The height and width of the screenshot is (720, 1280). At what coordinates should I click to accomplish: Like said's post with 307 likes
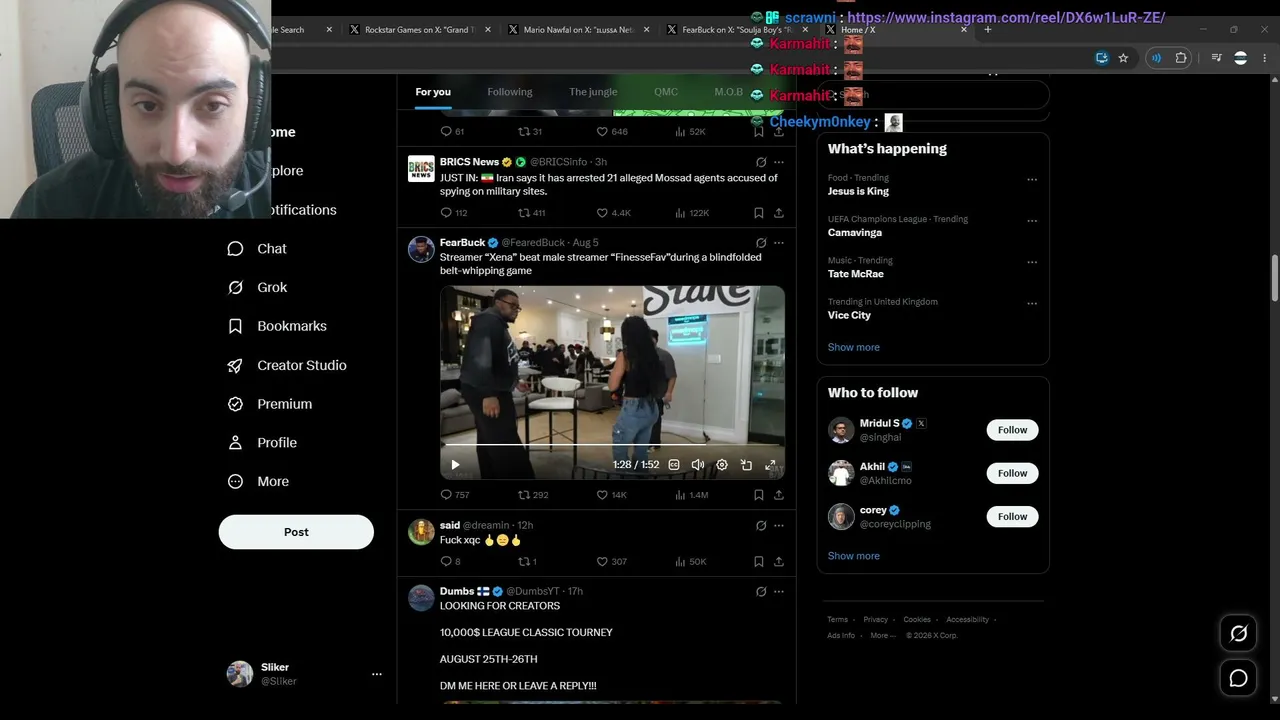[x=611, y=562]
